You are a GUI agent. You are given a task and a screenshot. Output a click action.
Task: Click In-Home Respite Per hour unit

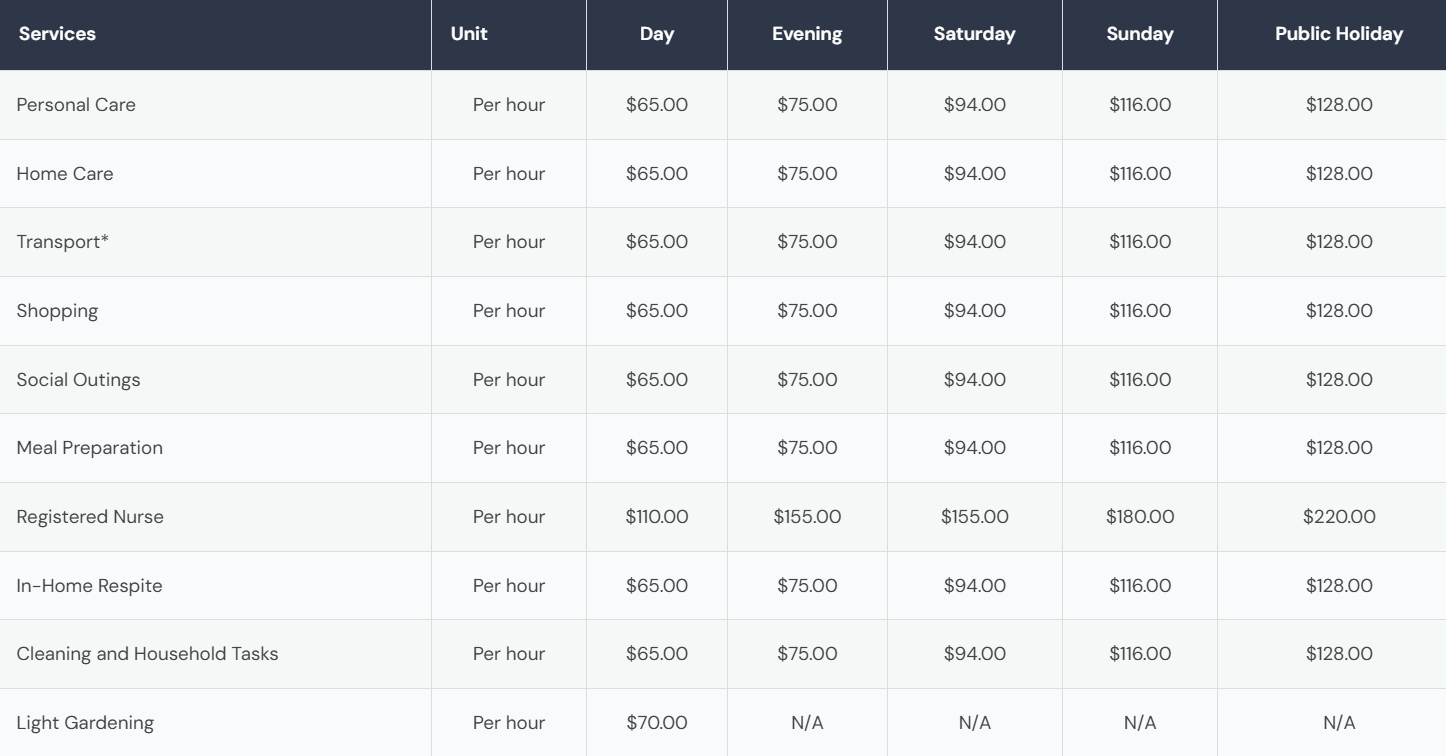coord(509,586)
